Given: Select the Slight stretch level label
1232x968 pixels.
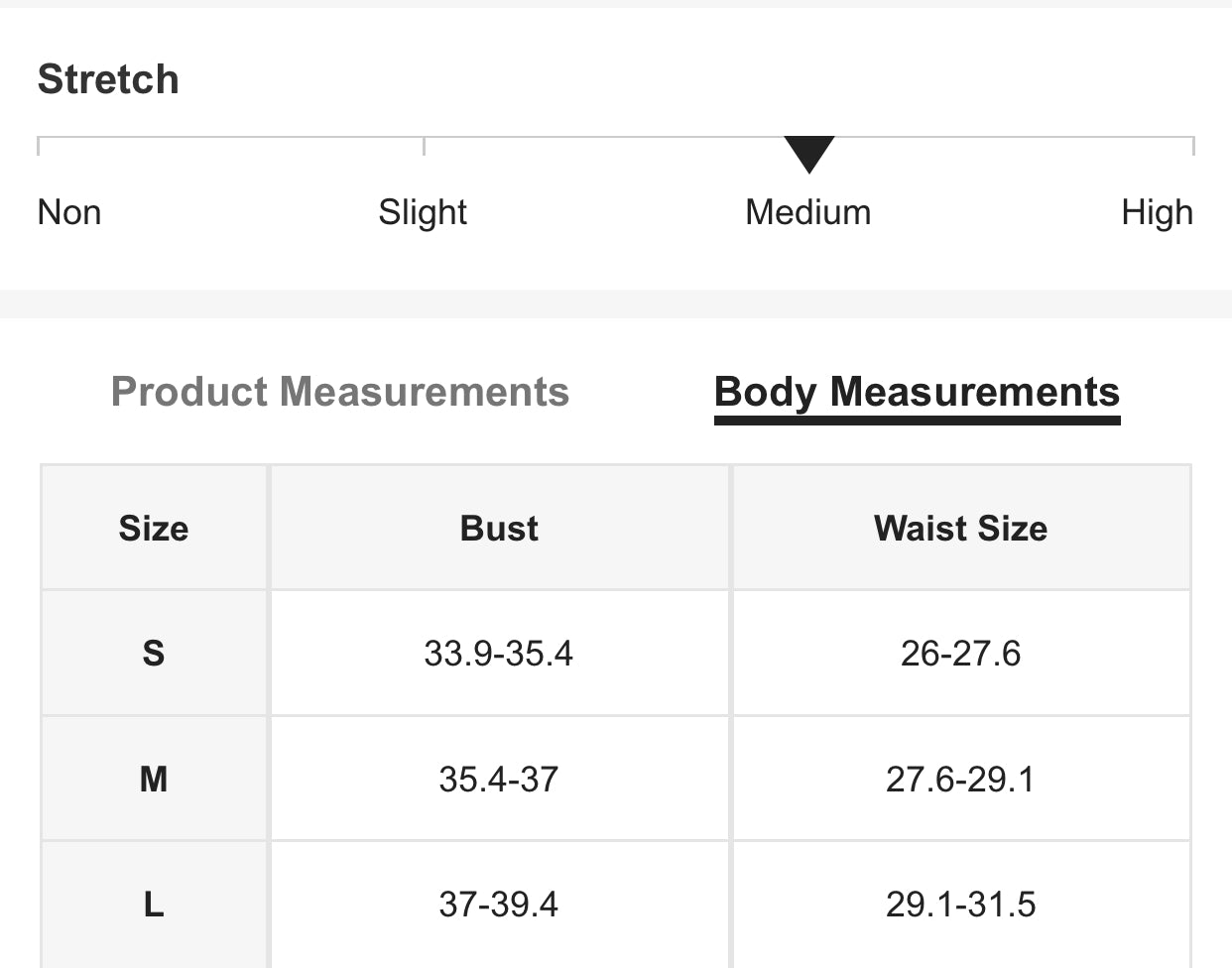Looking at the screenshot, I should point(423,211).
